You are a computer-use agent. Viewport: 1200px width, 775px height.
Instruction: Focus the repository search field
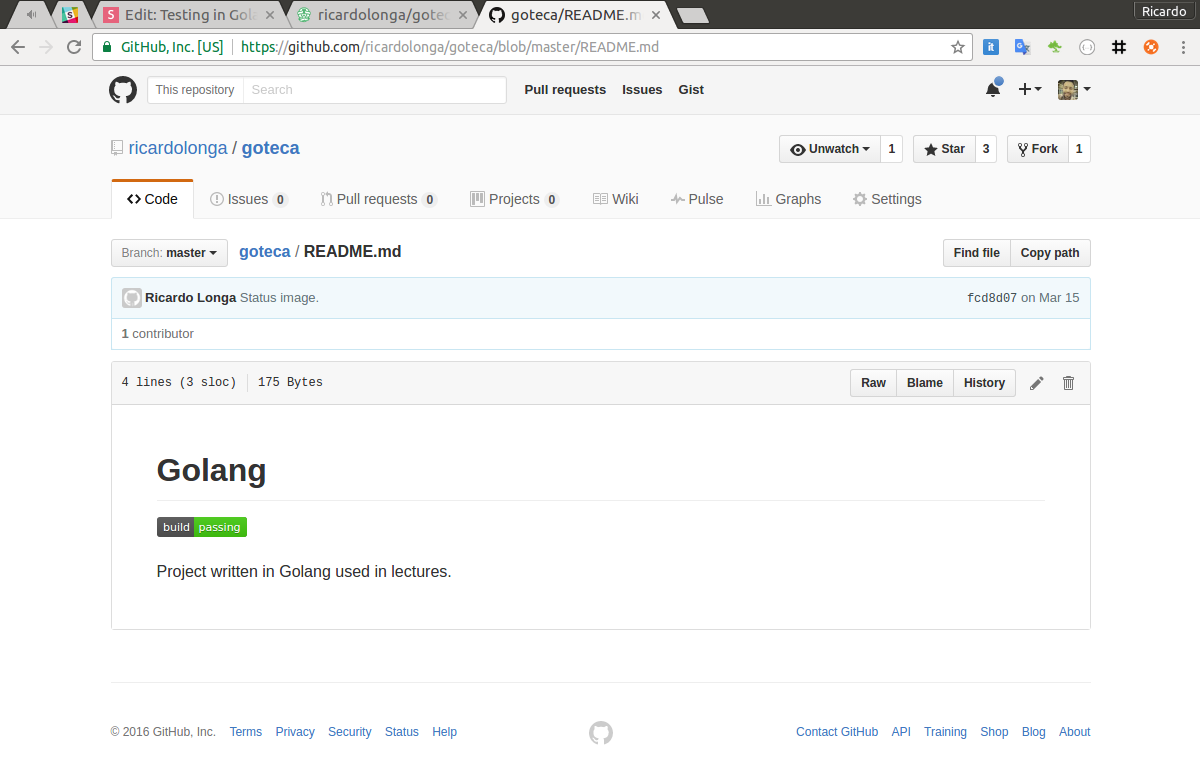[374, 90]
